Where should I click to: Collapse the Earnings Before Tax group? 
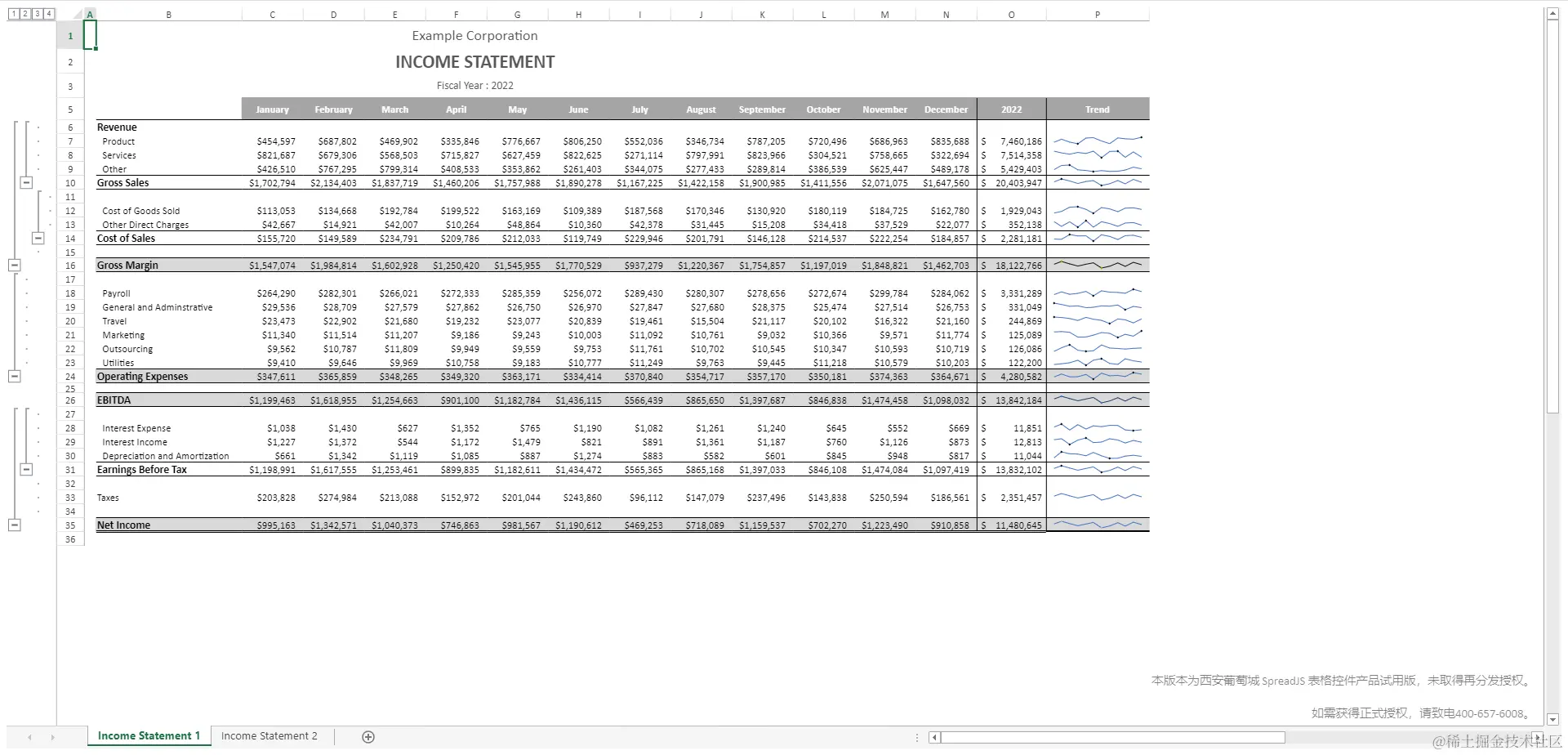click(26, 470)
